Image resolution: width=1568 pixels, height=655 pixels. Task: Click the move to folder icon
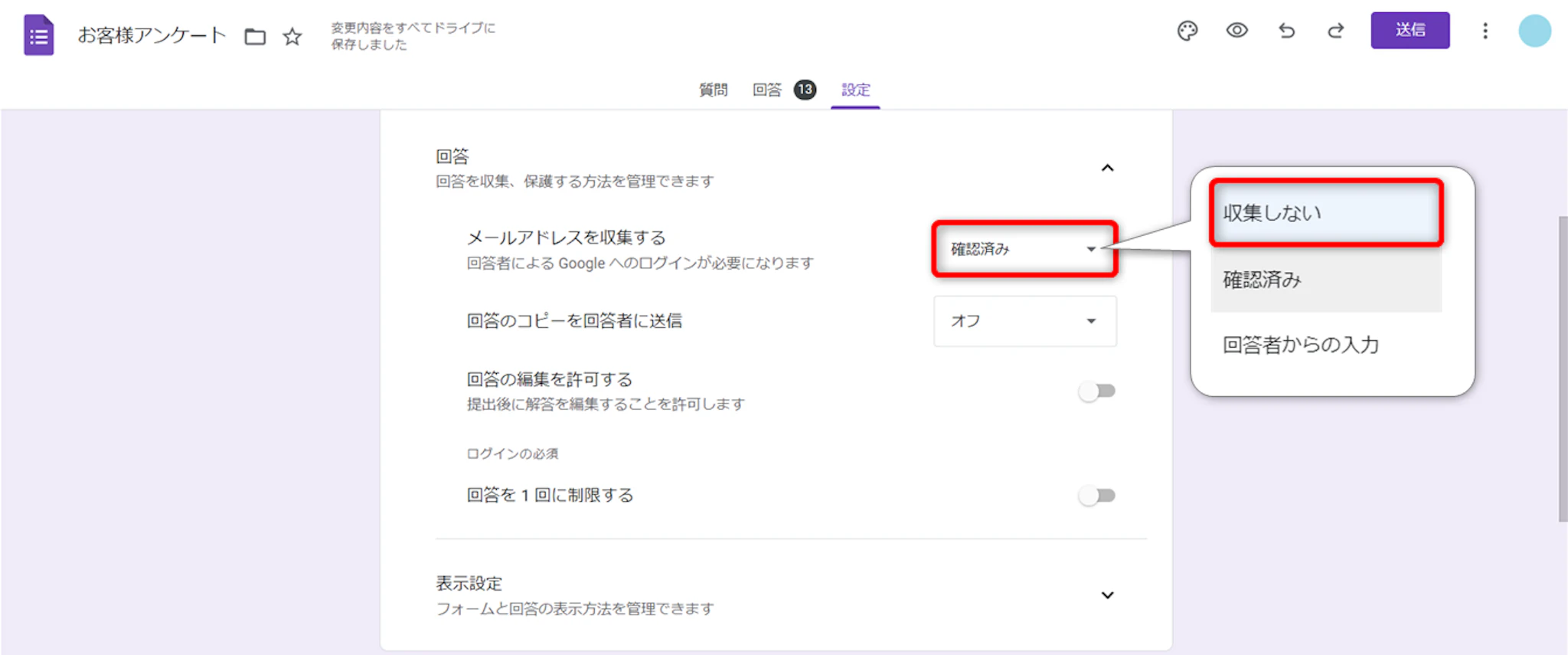[x=255, y=36]
